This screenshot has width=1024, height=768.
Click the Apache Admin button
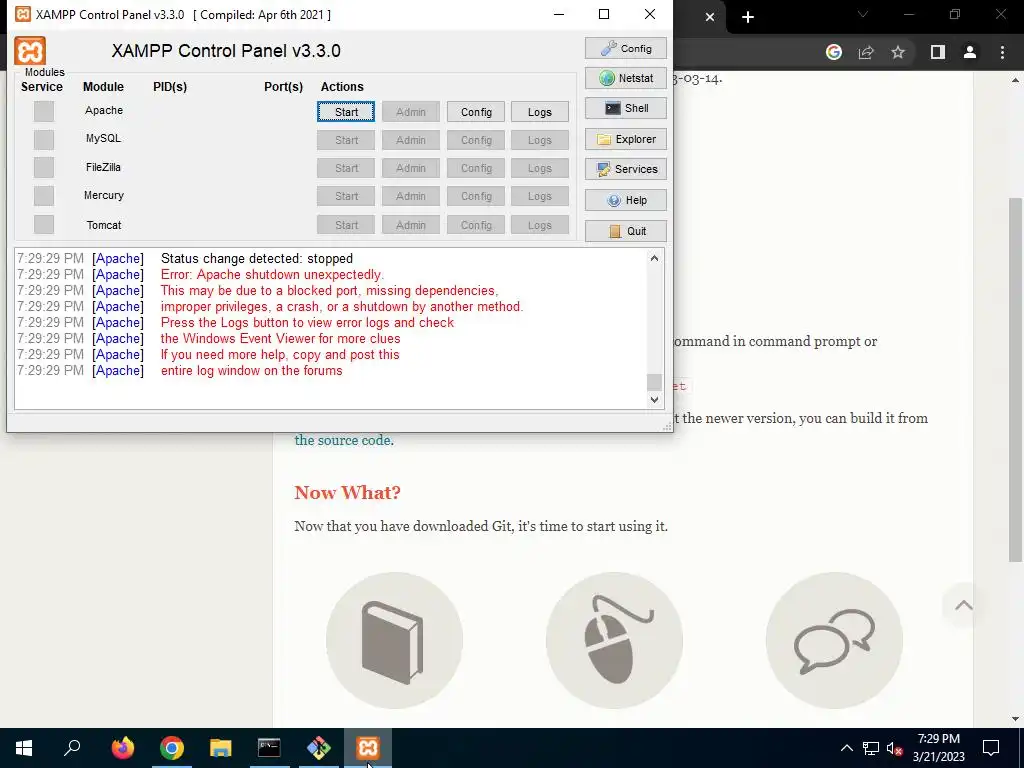pos(411,112)
